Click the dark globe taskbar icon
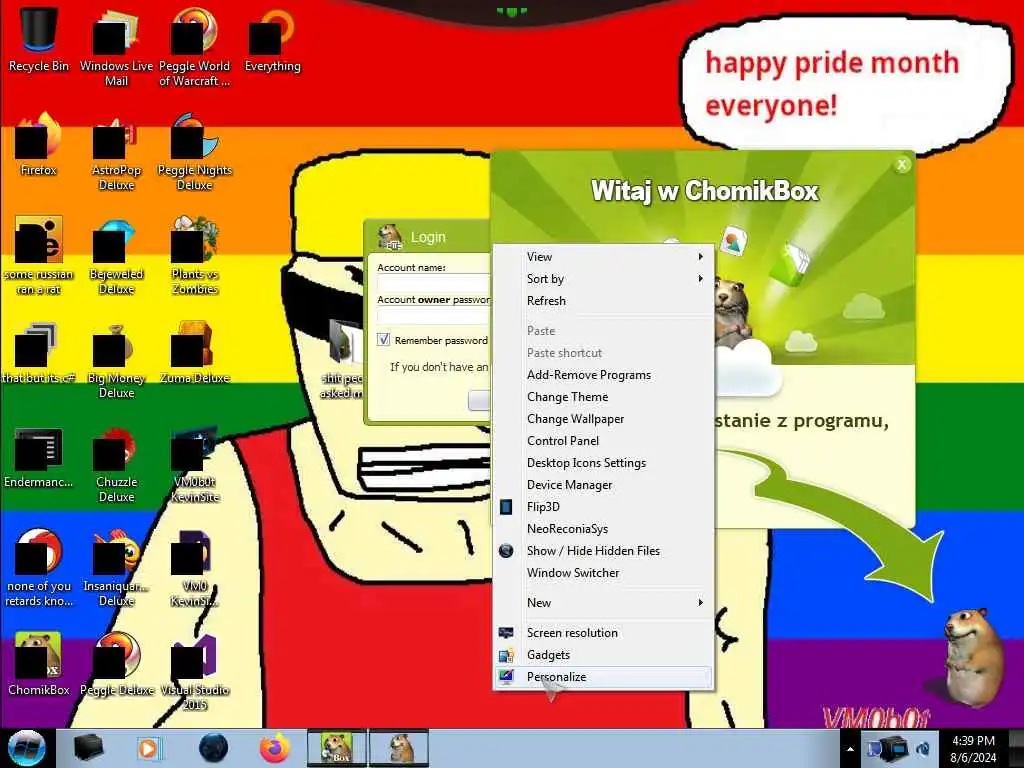The width and height of the screenshot is (1024, 768). tap(213, 748)
